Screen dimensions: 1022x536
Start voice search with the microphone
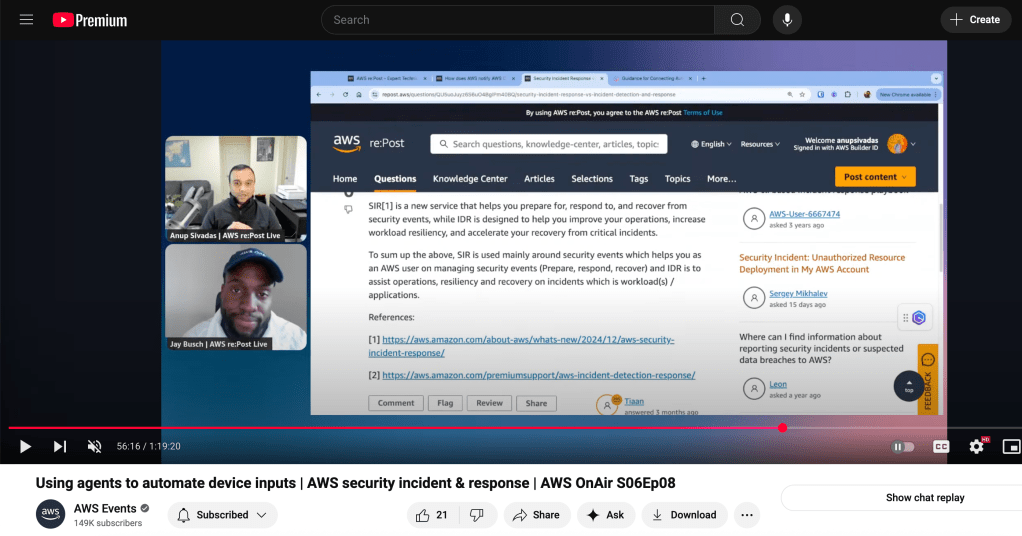click(x=787, y=20)
